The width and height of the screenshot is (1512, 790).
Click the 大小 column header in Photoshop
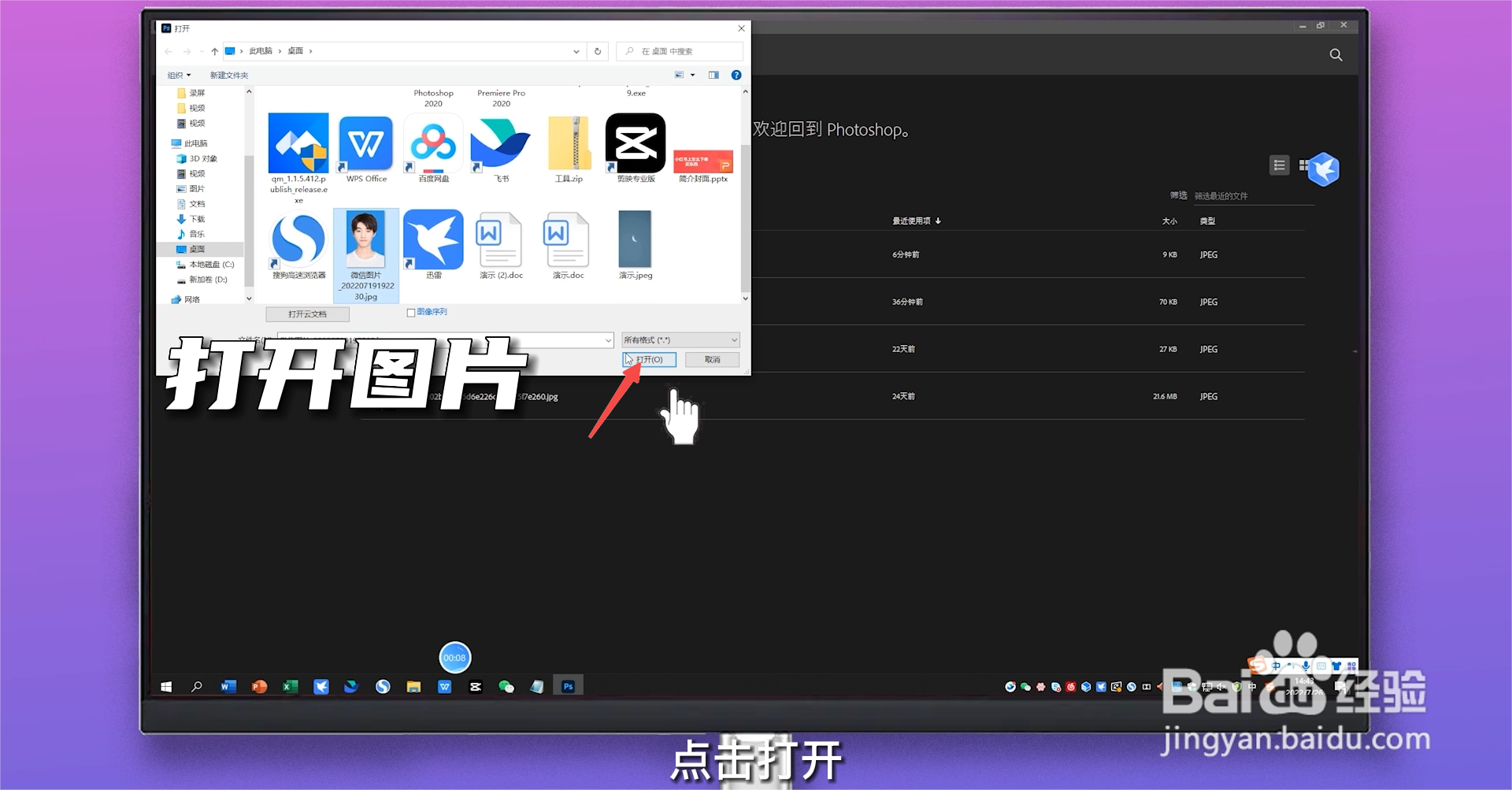(x=1169, y=221)
